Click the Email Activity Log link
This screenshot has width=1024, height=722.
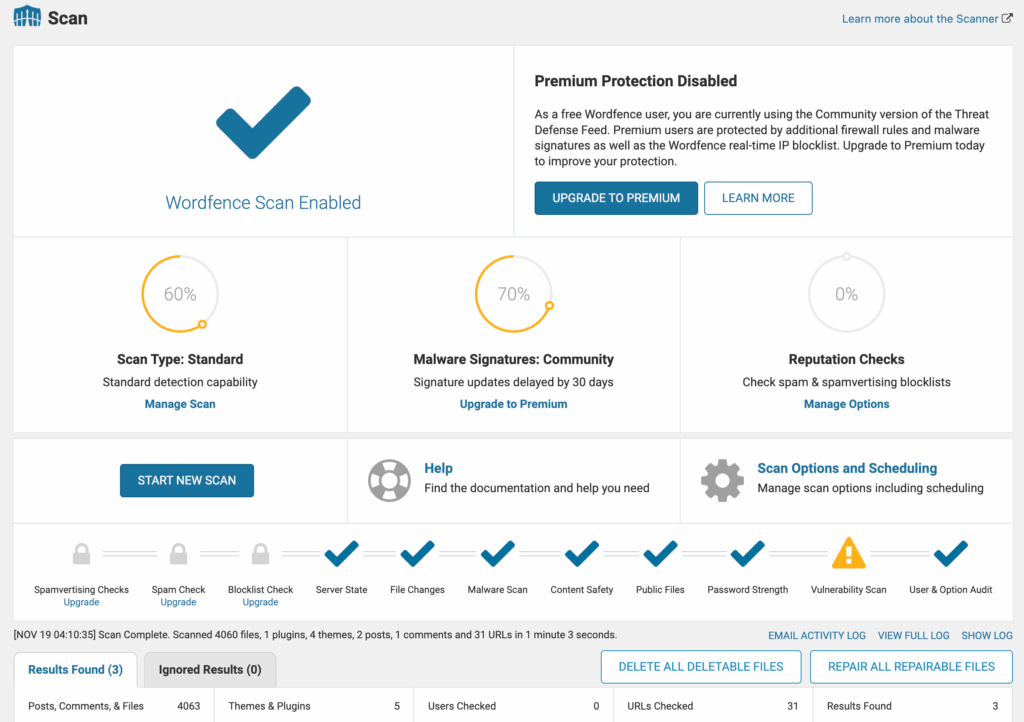click(x=816, y=635)
